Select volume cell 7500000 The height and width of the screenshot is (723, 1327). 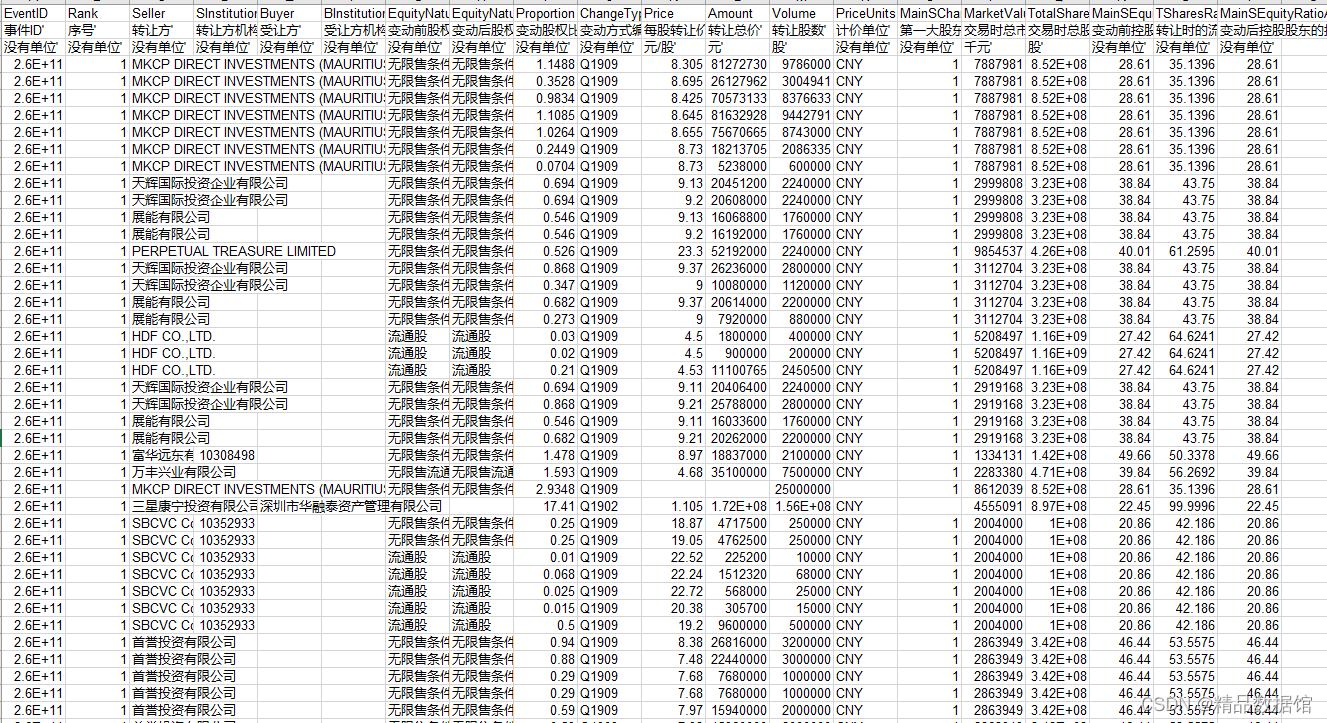801,472
